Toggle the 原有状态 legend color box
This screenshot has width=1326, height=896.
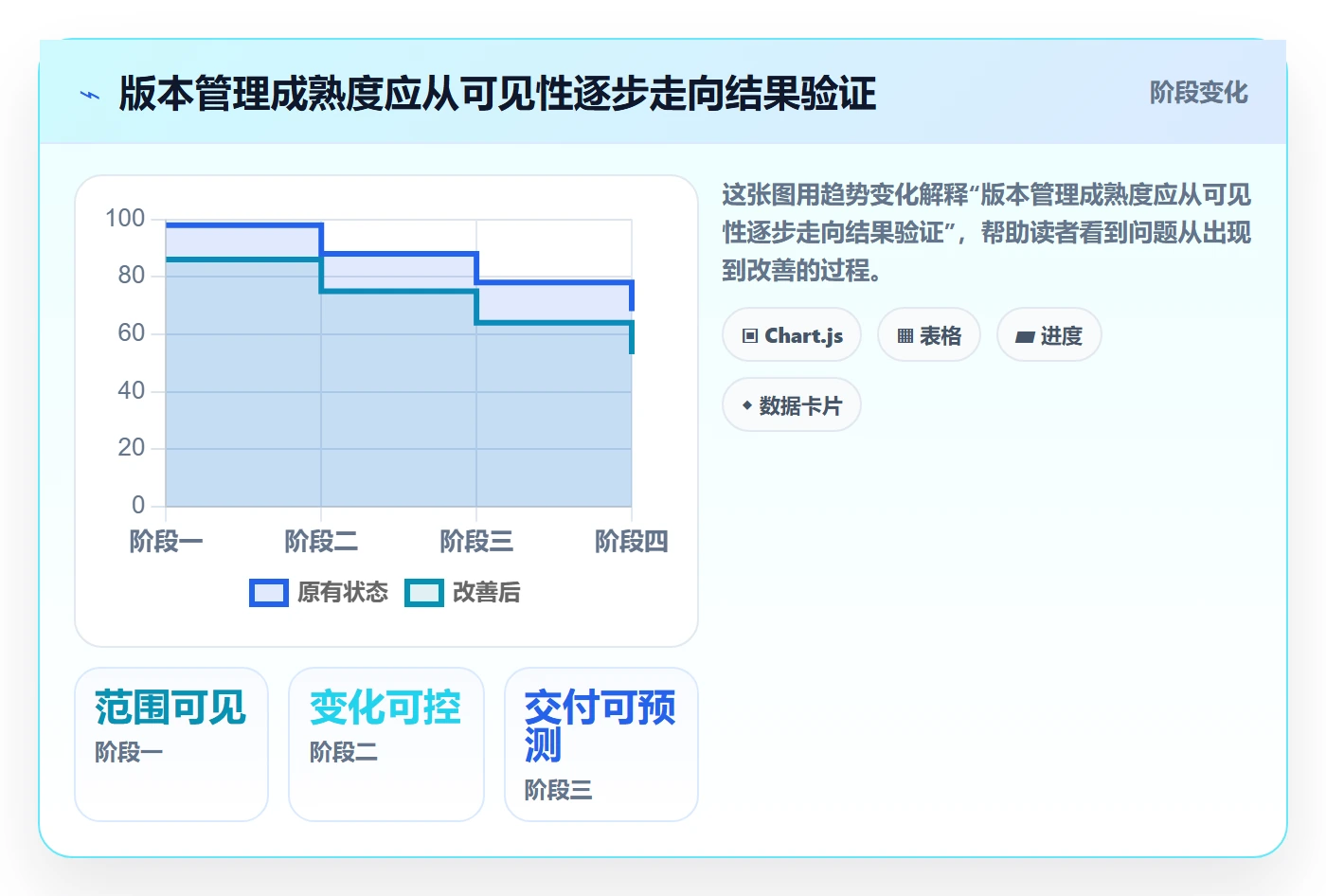point(269,593)
